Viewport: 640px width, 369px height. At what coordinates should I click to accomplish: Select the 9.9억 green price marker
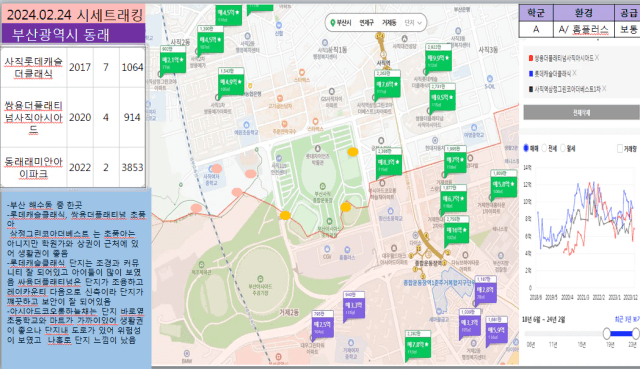[x=438, y=58]
